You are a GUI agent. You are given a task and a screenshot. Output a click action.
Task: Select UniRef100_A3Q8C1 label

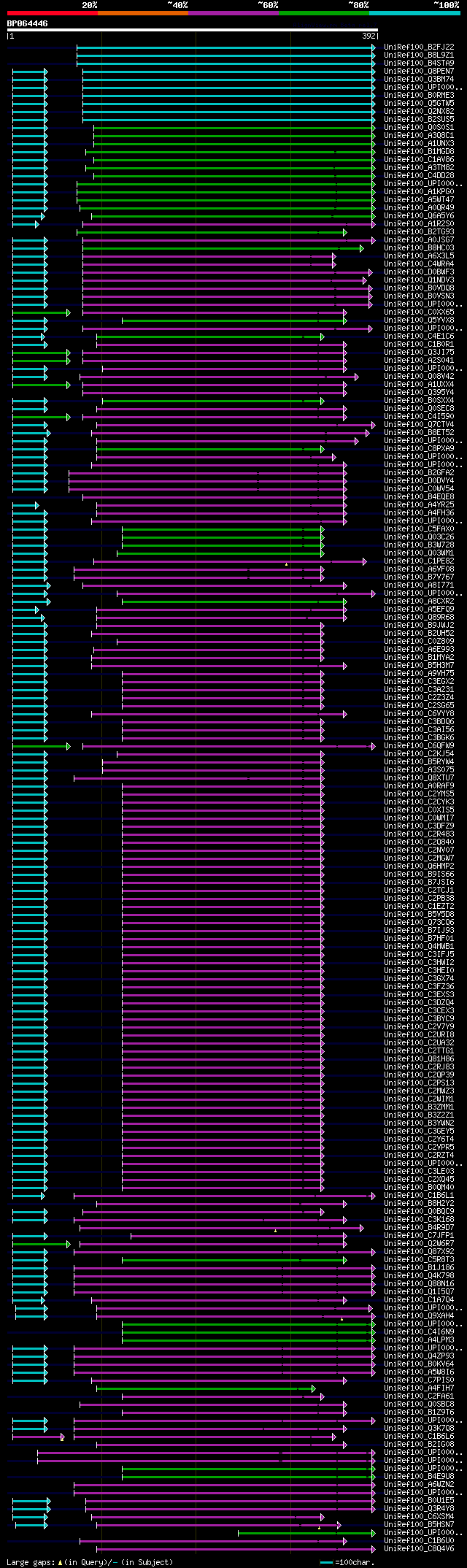coord(419,135)
